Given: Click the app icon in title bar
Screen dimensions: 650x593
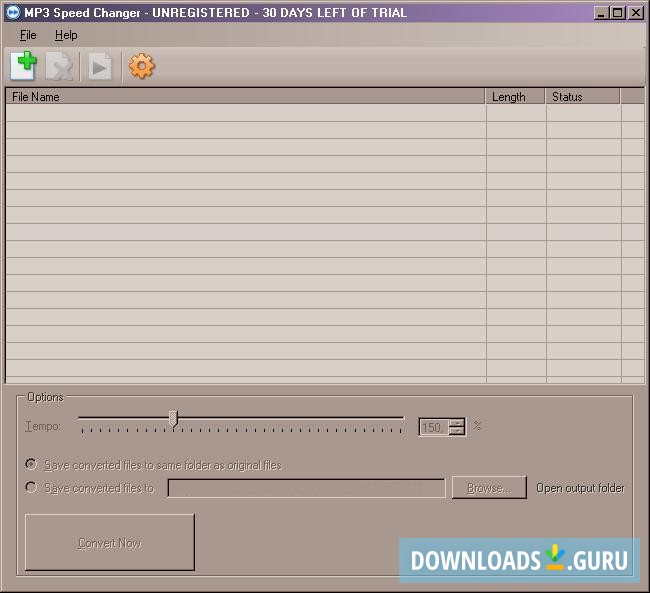Looking at the screenshot, I should click(x=13, y=13).
